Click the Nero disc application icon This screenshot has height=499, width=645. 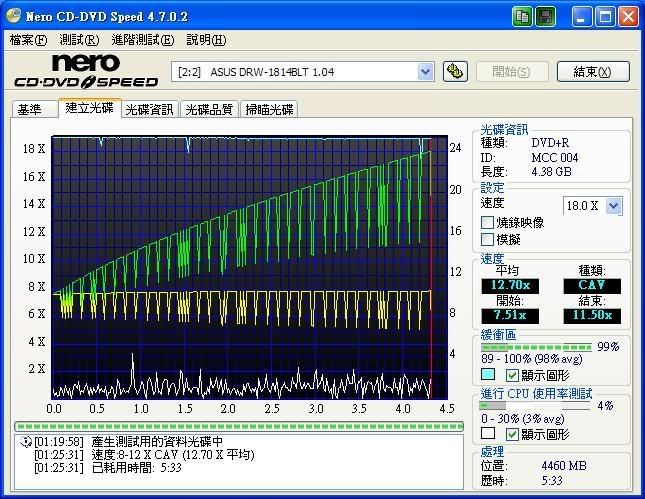(13, 16)
